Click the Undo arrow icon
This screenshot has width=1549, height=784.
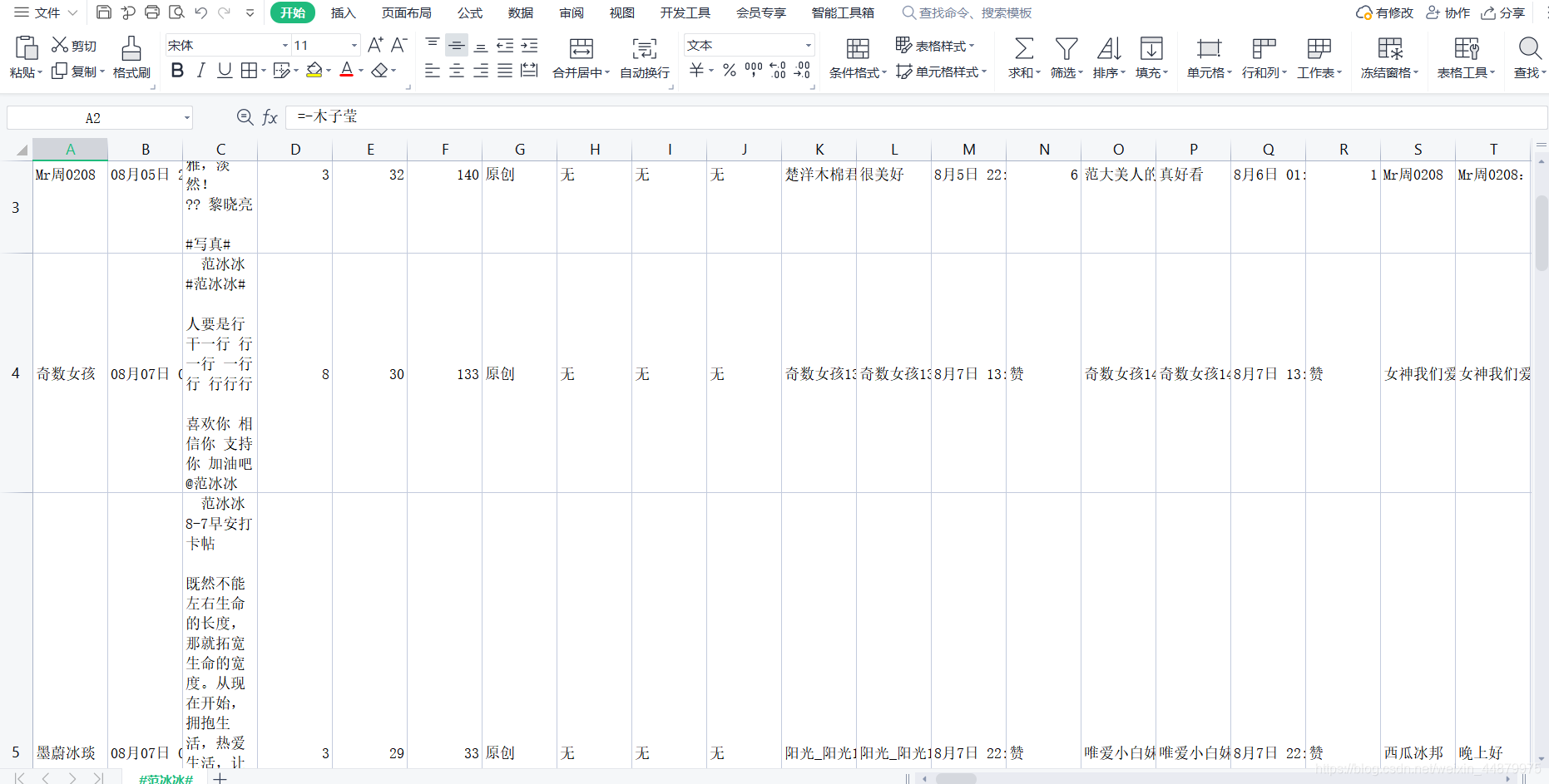[x=200, y=12]
